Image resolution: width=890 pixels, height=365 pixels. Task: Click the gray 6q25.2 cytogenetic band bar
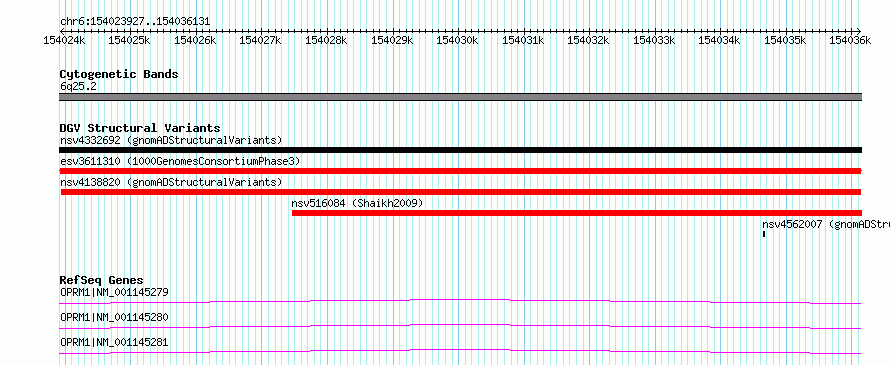[x=461, y=97]
